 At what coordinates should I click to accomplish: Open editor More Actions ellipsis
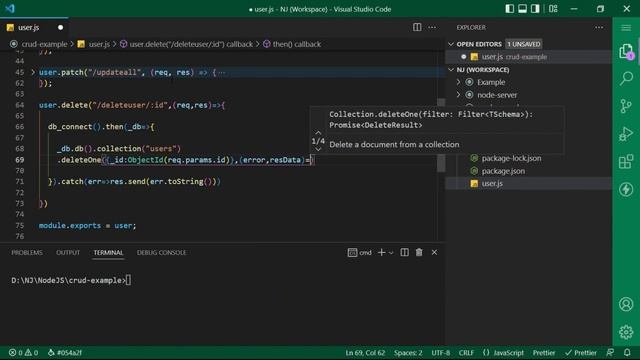point(432,27)
